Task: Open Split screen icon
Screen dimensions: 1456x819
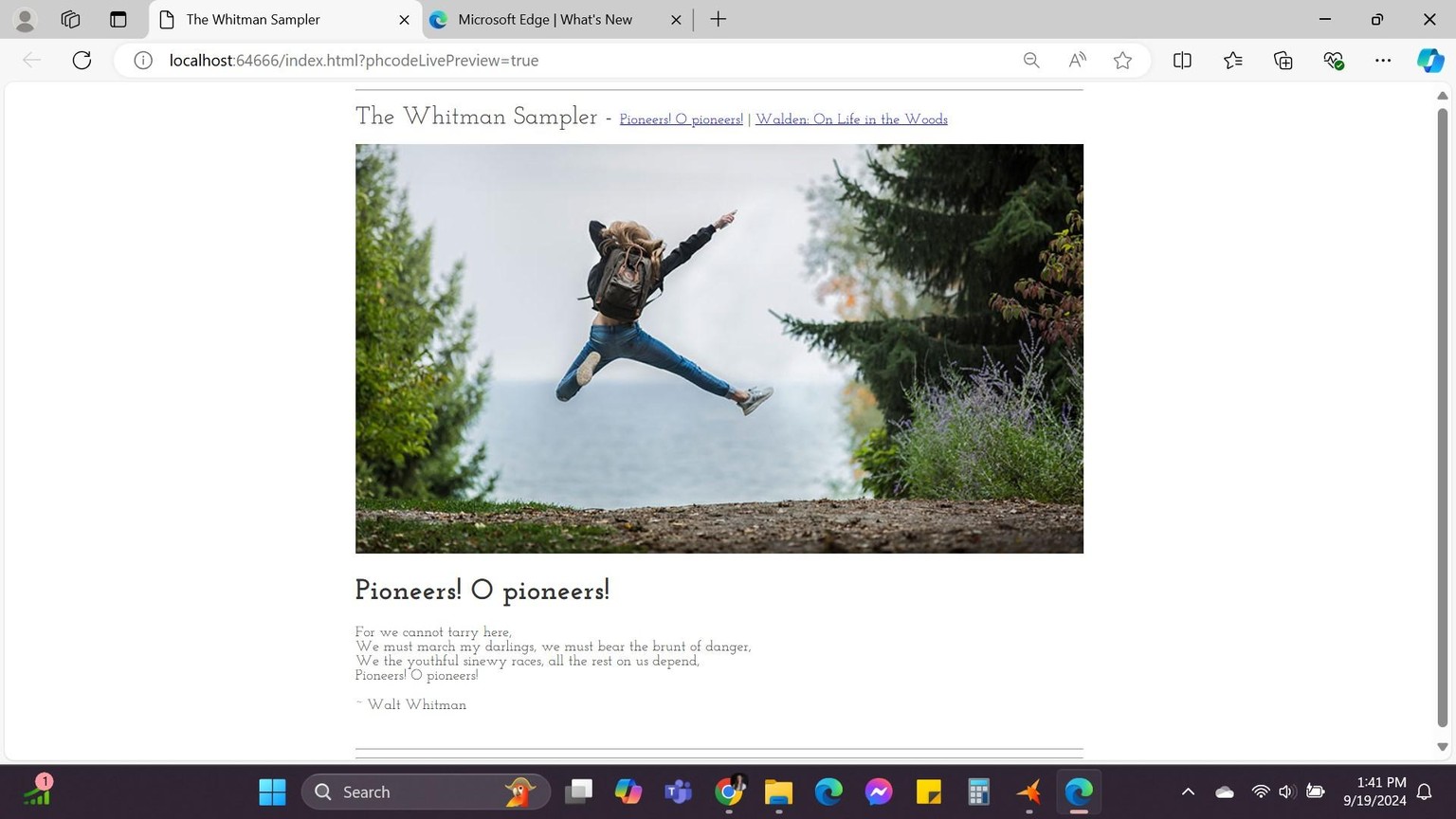Action: point(1182,61)
